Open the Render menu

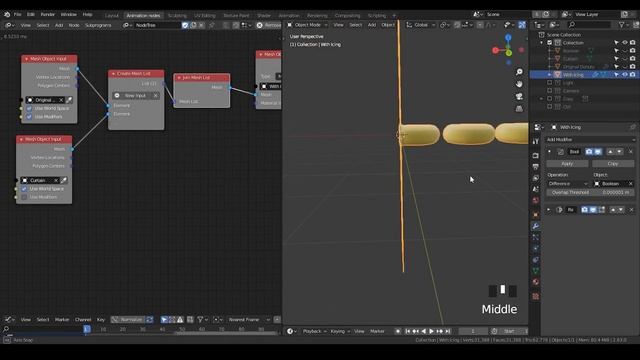pos(48,14)
